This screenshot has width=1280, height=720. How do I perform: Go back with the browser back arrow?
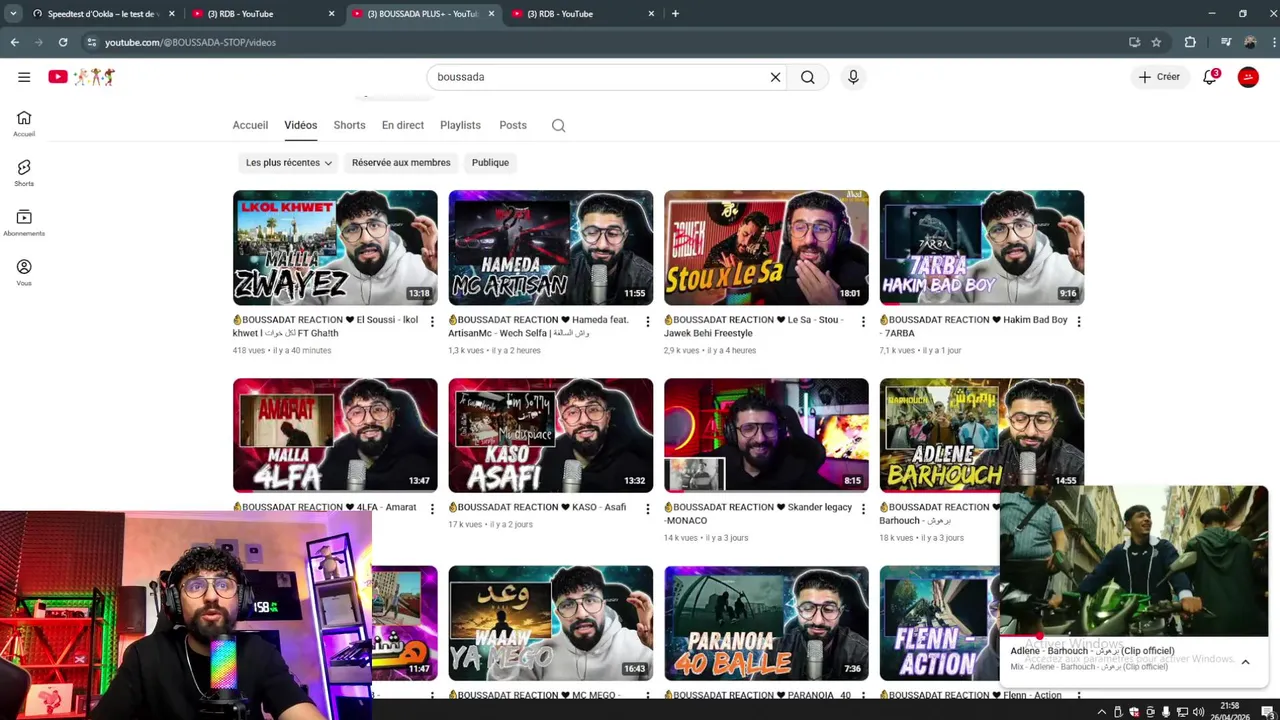coord(14,42)
